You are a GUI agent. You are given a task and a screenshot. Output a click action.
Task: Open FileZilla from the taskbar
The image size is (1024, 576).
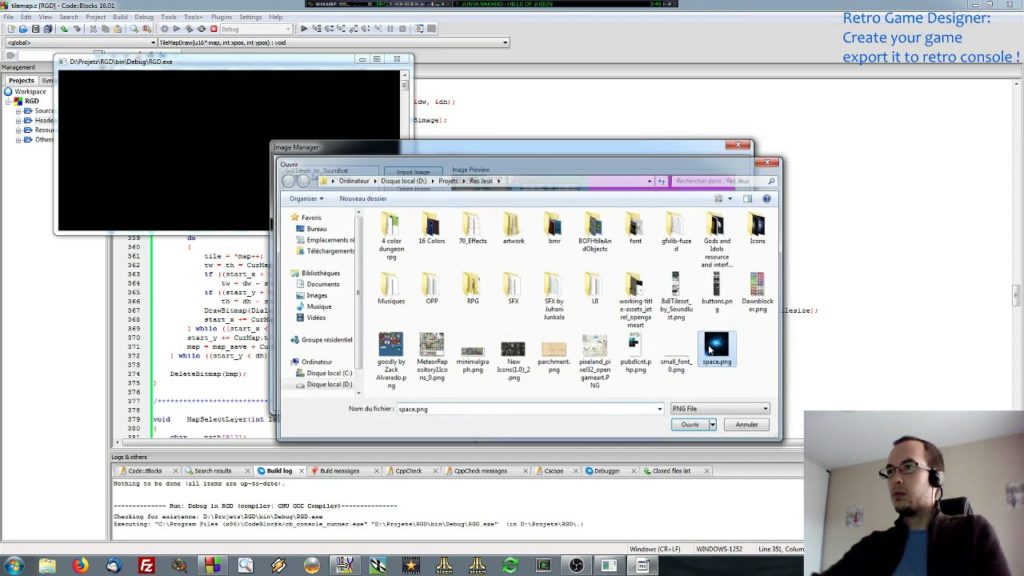pyautogui.click(x=146, y=565)
